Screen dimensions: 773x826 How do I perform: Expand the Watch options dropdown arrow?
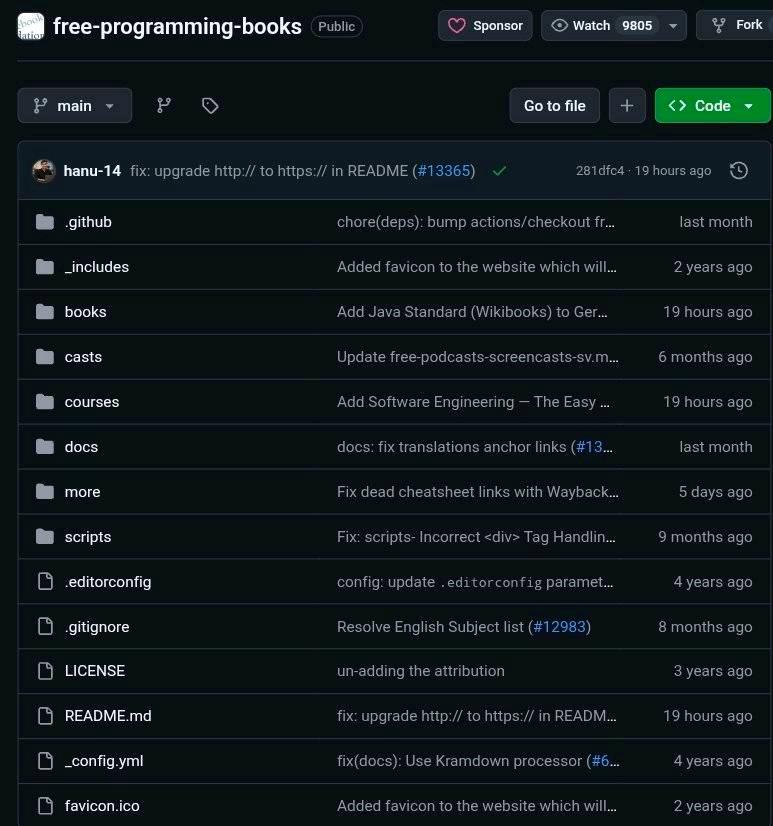coord(673,25)
